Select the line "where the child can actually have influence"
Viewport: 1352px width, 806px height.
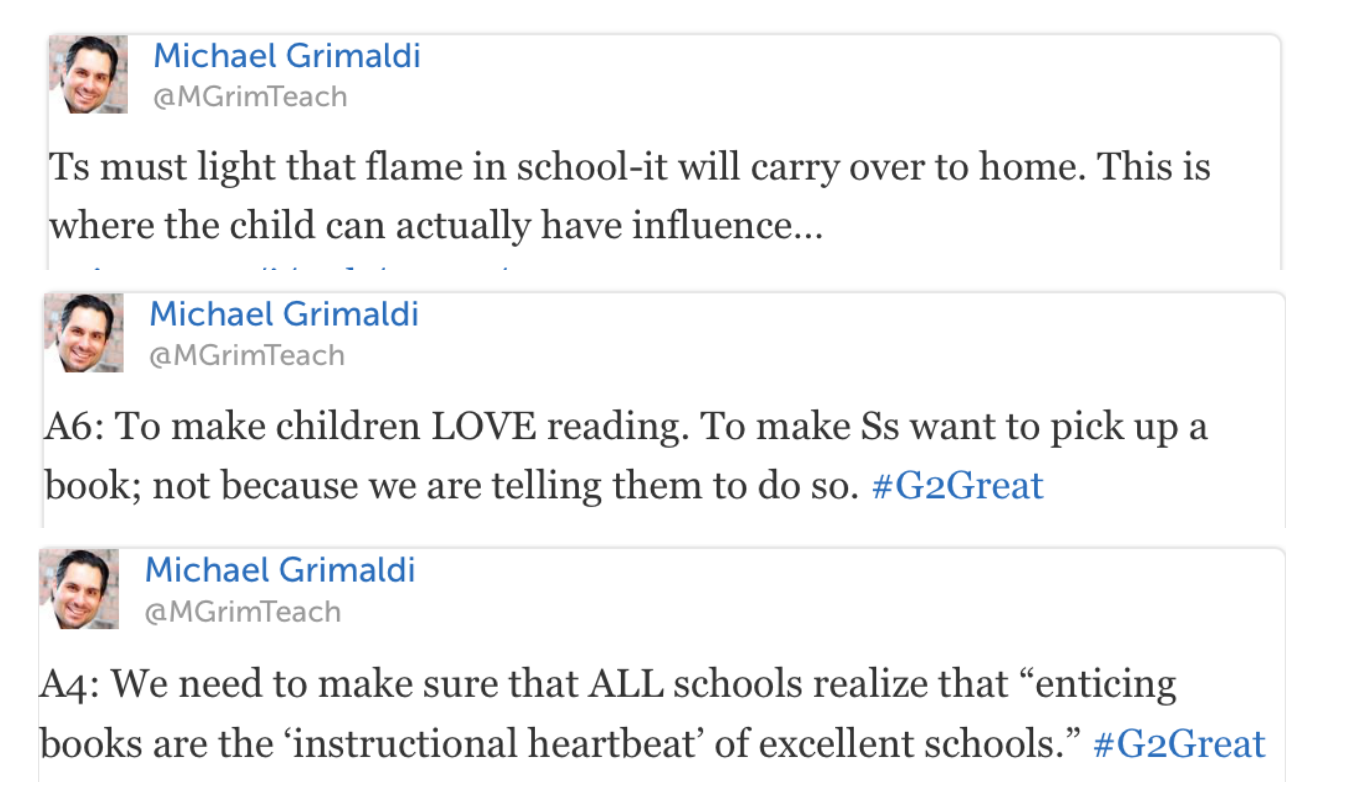pos(436,226)
